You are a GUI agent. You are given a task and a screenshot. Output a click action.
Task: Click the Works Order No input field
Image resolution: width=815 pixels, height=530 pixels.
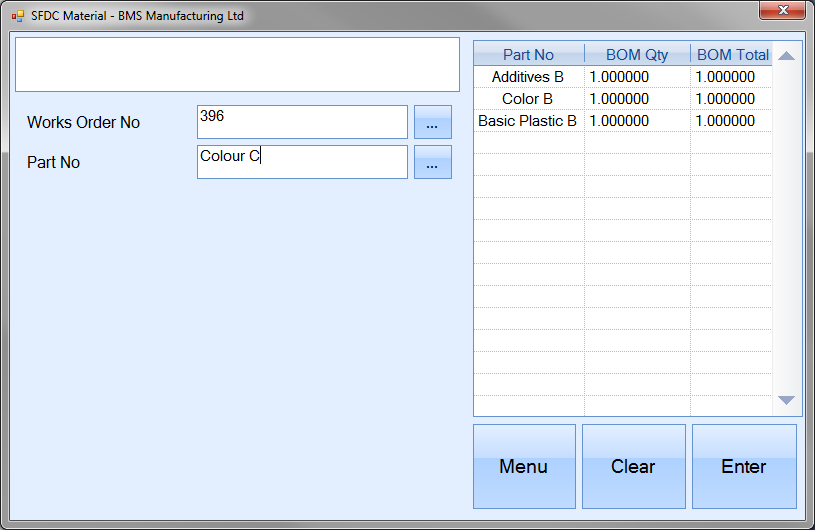(302, 122)
